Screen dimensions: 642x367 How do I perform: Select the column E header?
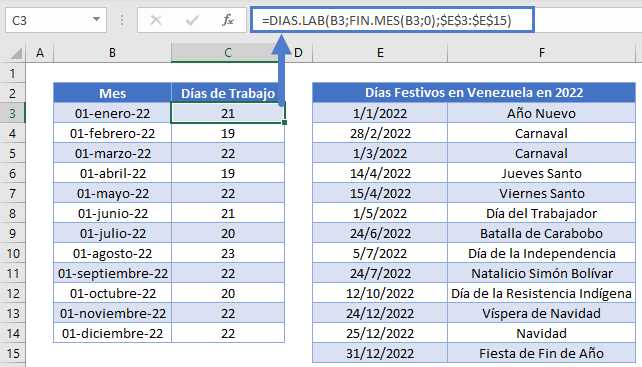point(380,53)
